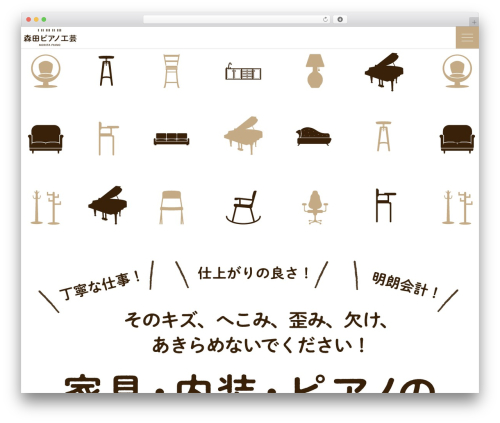
Task: Click the dark chaise longue icon
Action: coord(313,136)
